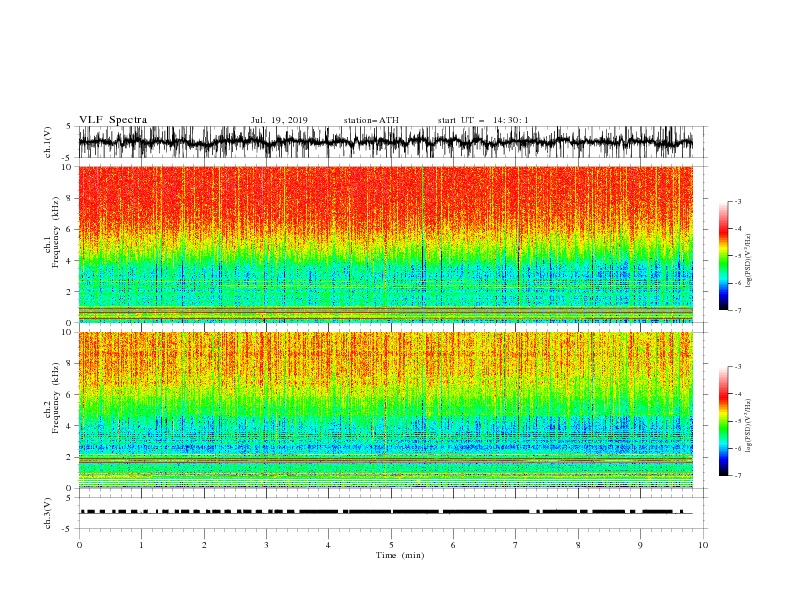
Task: Click the time axis tick label '10'
Action: click(x=703, y=545)
